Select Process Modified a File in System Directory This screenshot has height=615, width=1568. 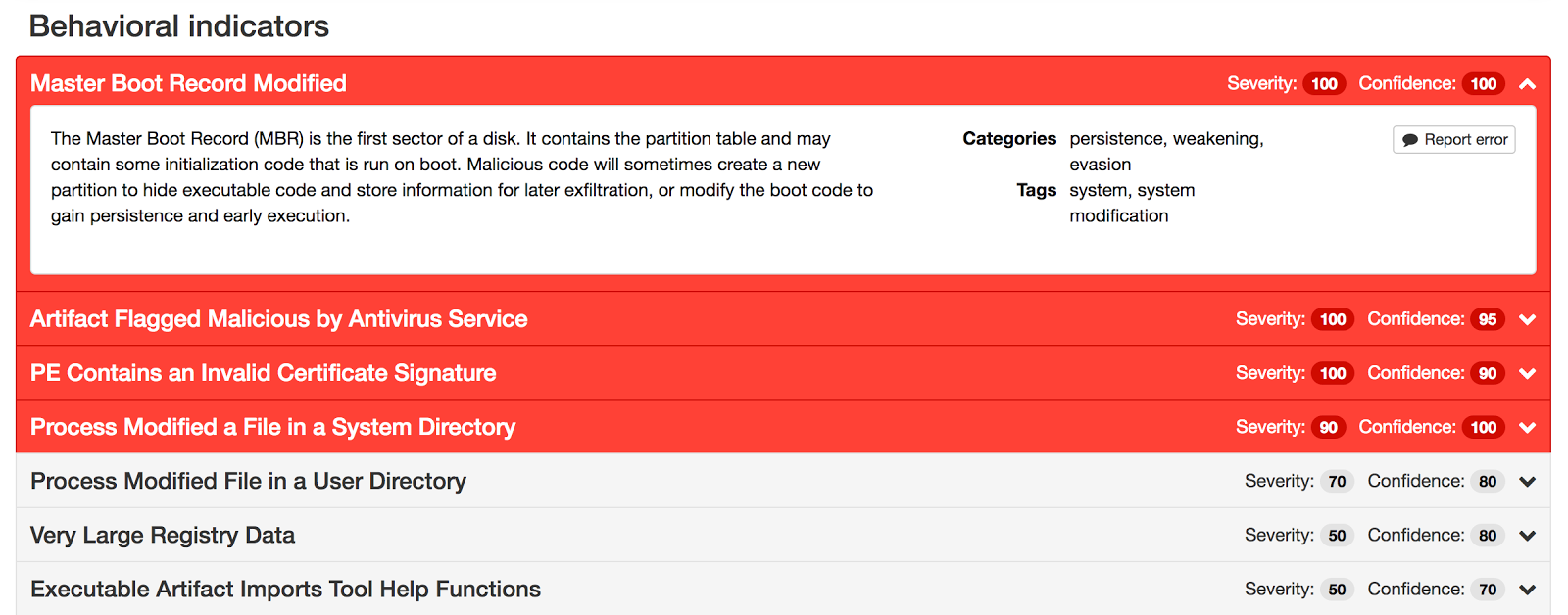(x=272, y=427)
